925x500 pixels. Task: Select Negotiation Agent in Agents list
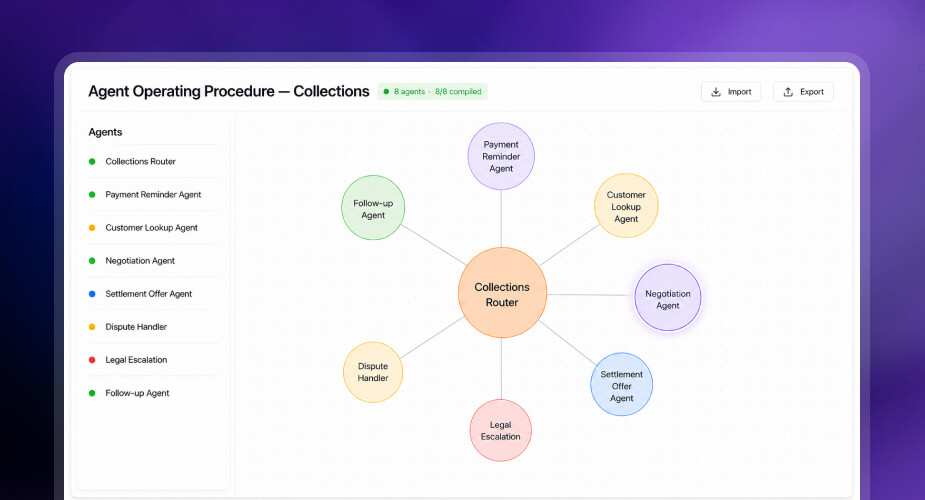pos(153,261)
